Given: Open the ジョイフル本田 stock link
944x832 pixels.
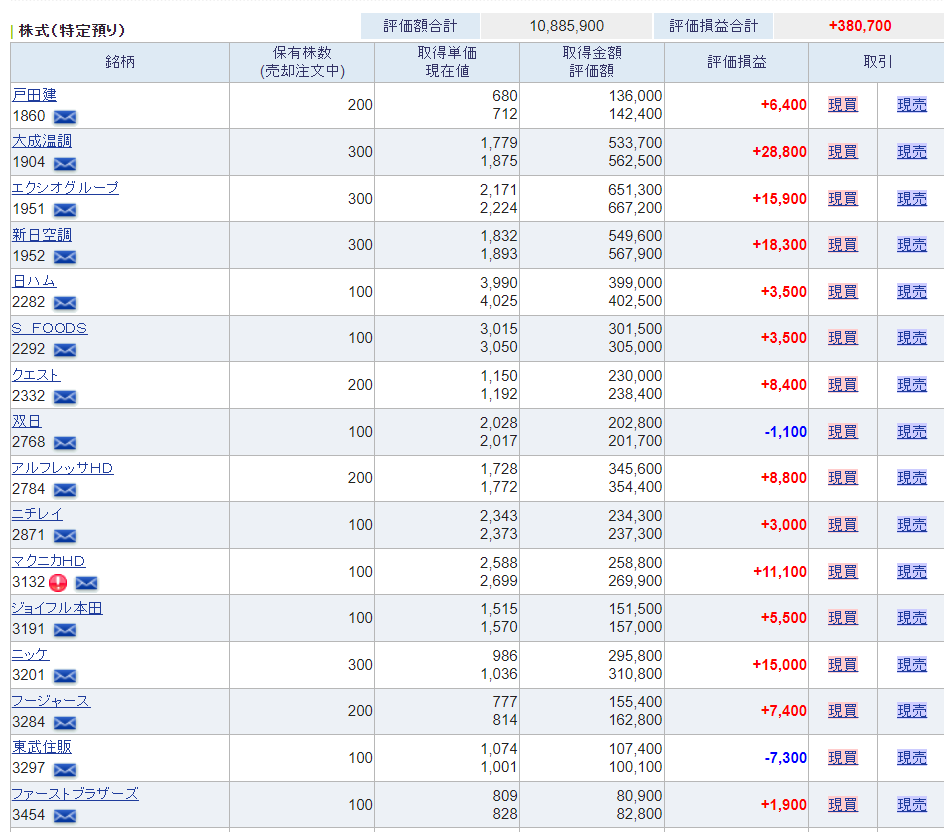Looking at the screenshot, I should tap(57, 608).
